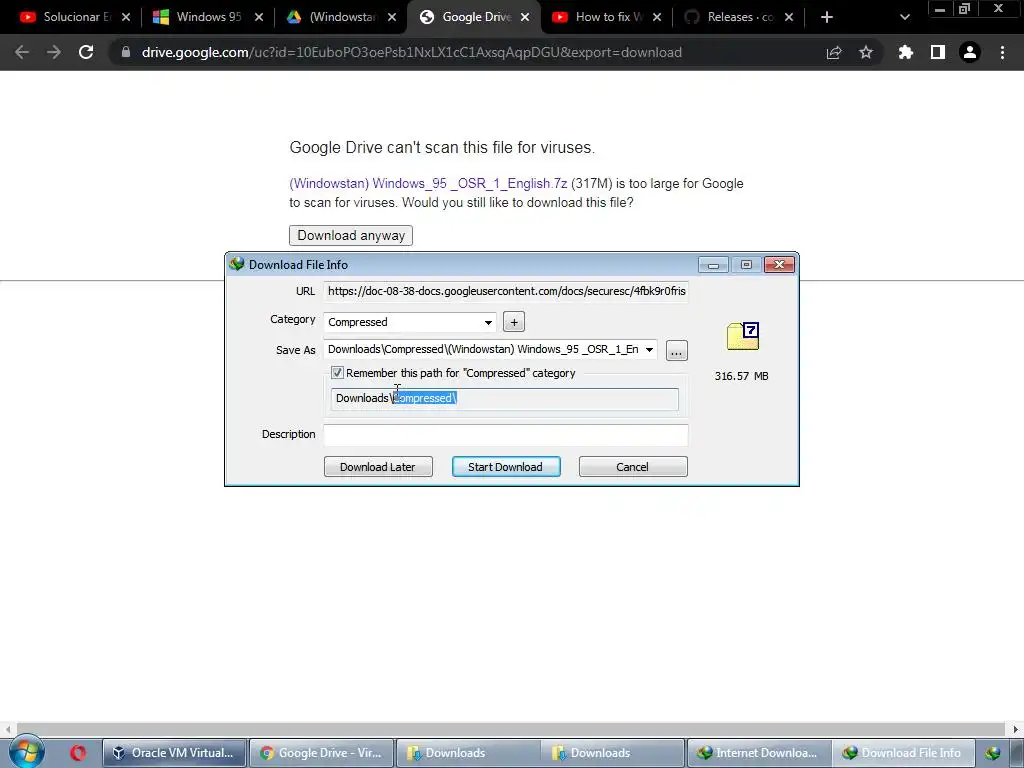Click the Description text field

(506, 435)
